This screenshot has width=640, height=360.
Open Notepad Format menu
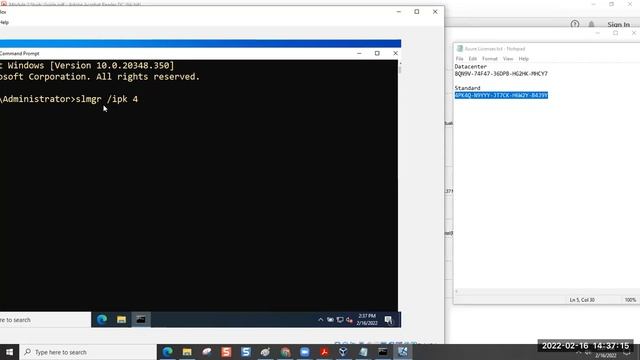pos(490,59)
